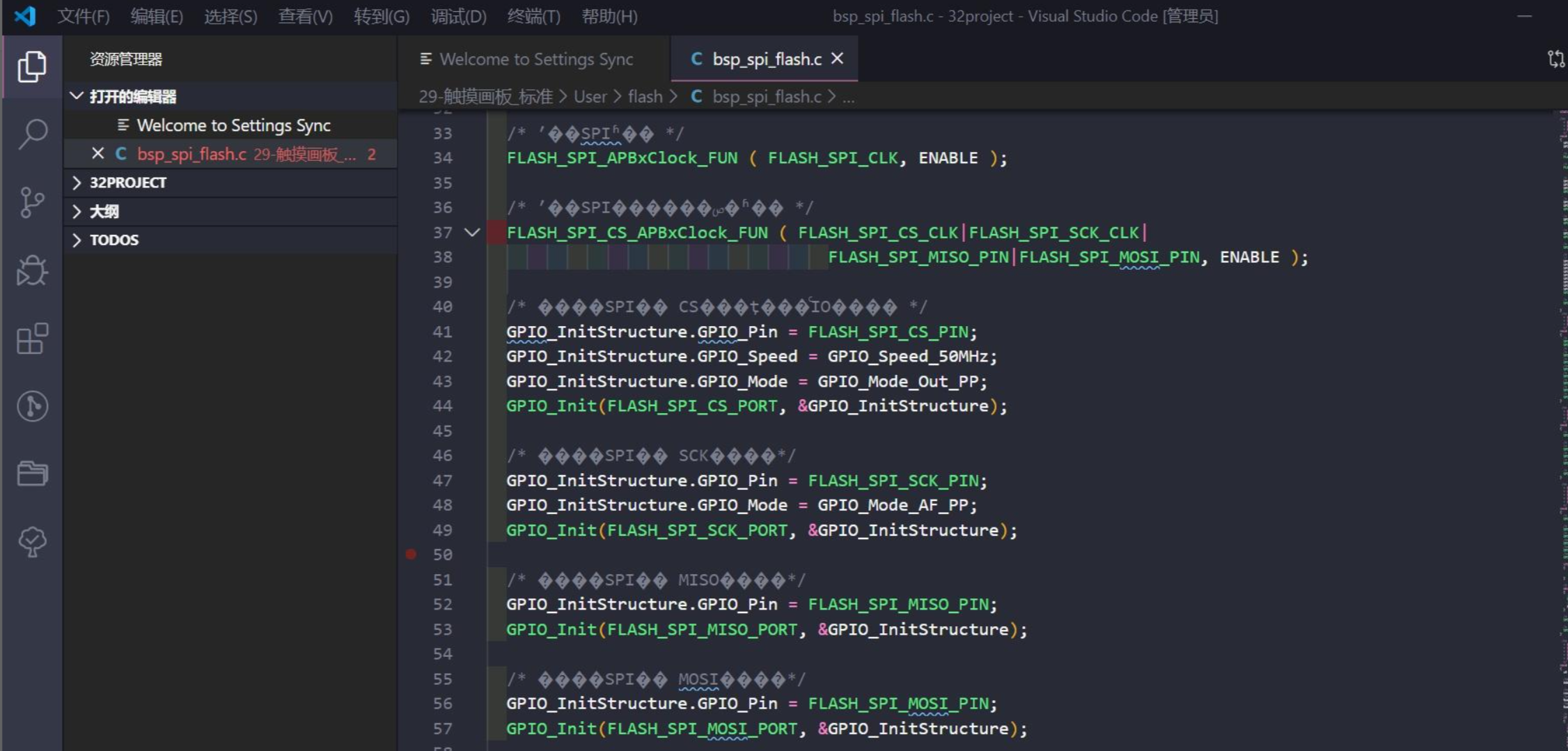Image resolution: width=1568 pixels, height=751 pixels.
Task: Select Welcome to Settings Sync in open editors
Action: click(x=230, y=125)
